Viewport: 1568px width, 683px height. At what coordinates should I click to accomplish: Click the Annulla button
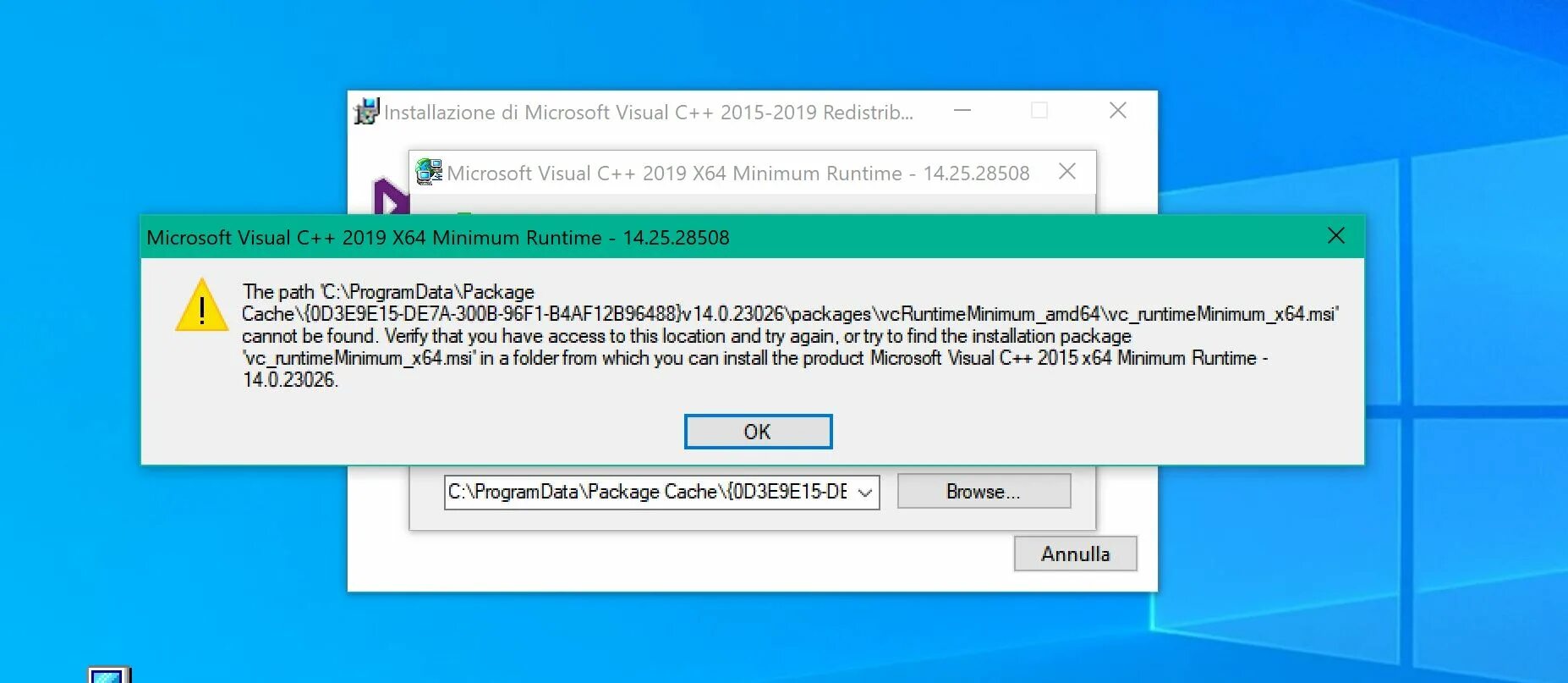1075,554
